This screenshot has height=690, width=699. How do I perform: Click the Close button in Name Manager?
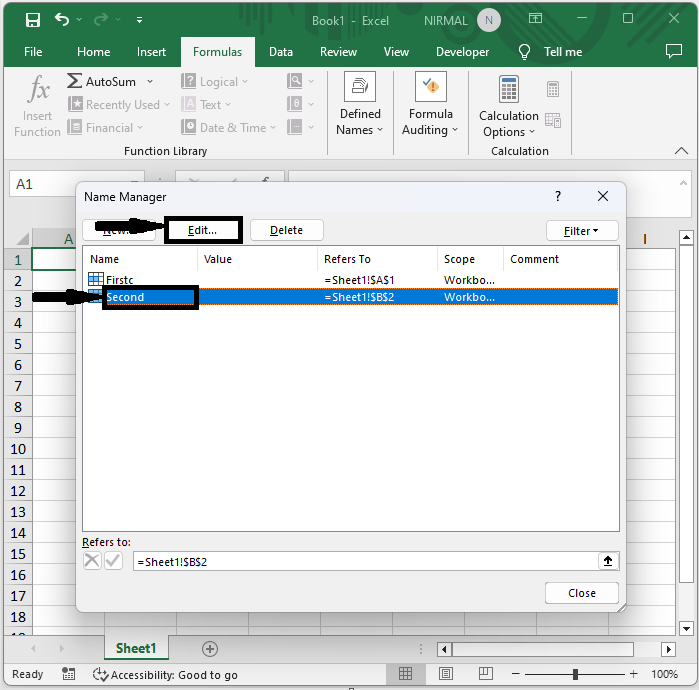coord(582,593)
